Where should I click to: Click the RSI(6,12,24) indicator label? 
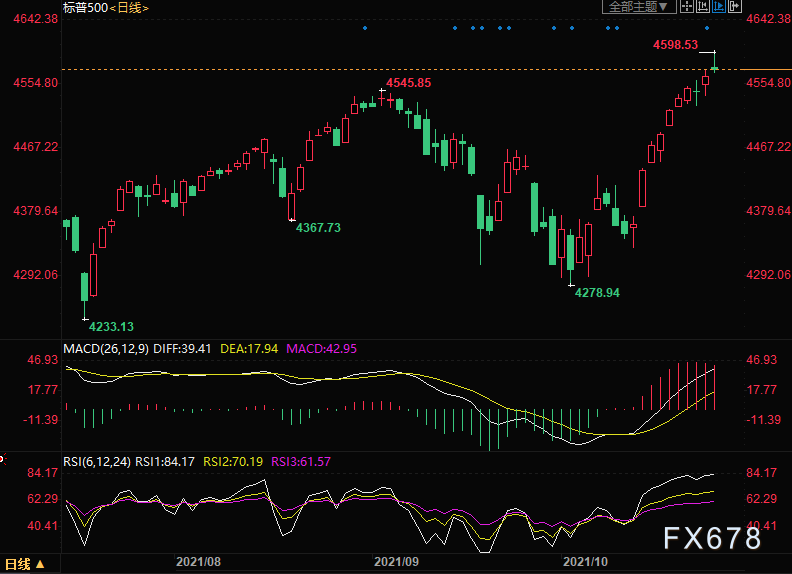[x=97, y=462]
